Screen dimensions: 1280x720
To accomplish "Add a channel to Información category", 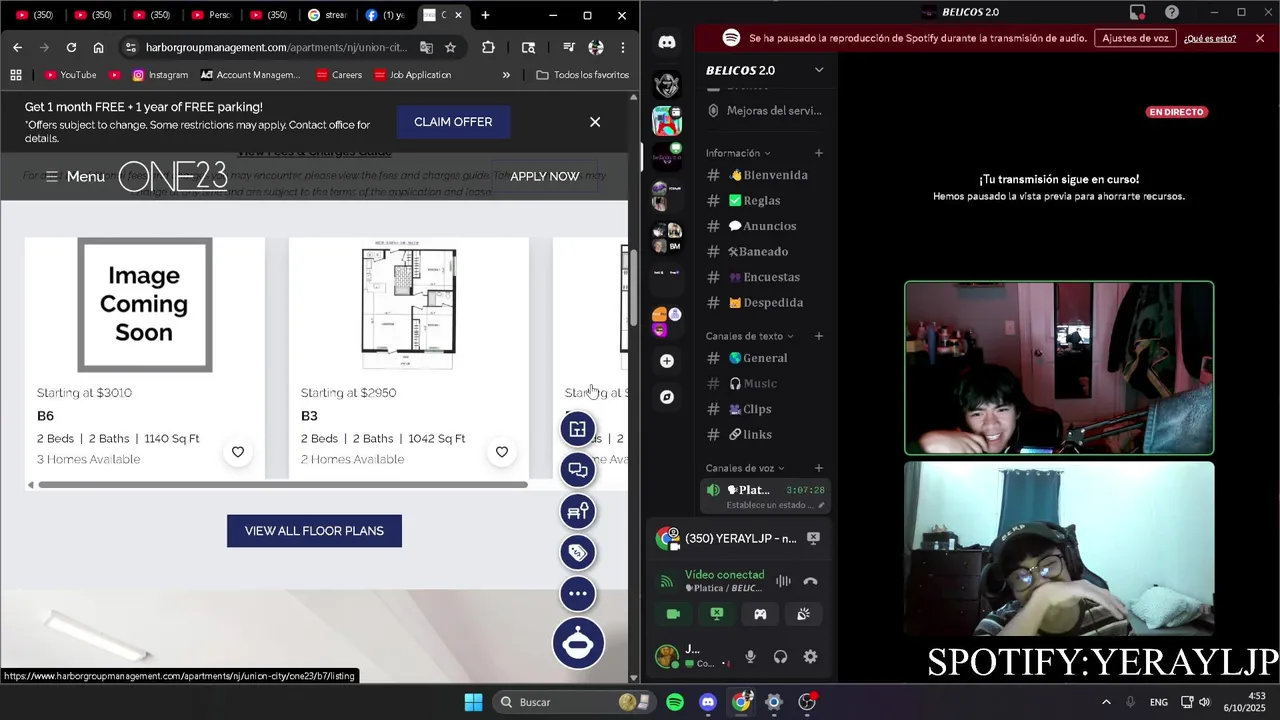I will coord(819,153).
